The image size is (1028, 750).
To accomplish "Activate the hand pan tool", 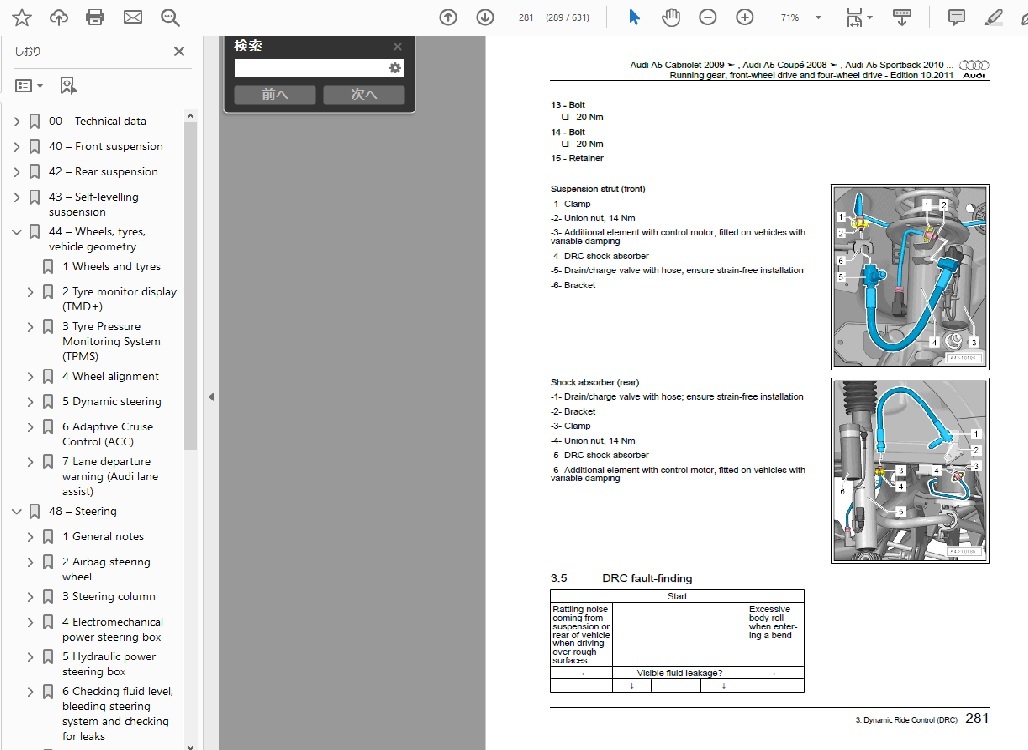I will pos(671,18).
